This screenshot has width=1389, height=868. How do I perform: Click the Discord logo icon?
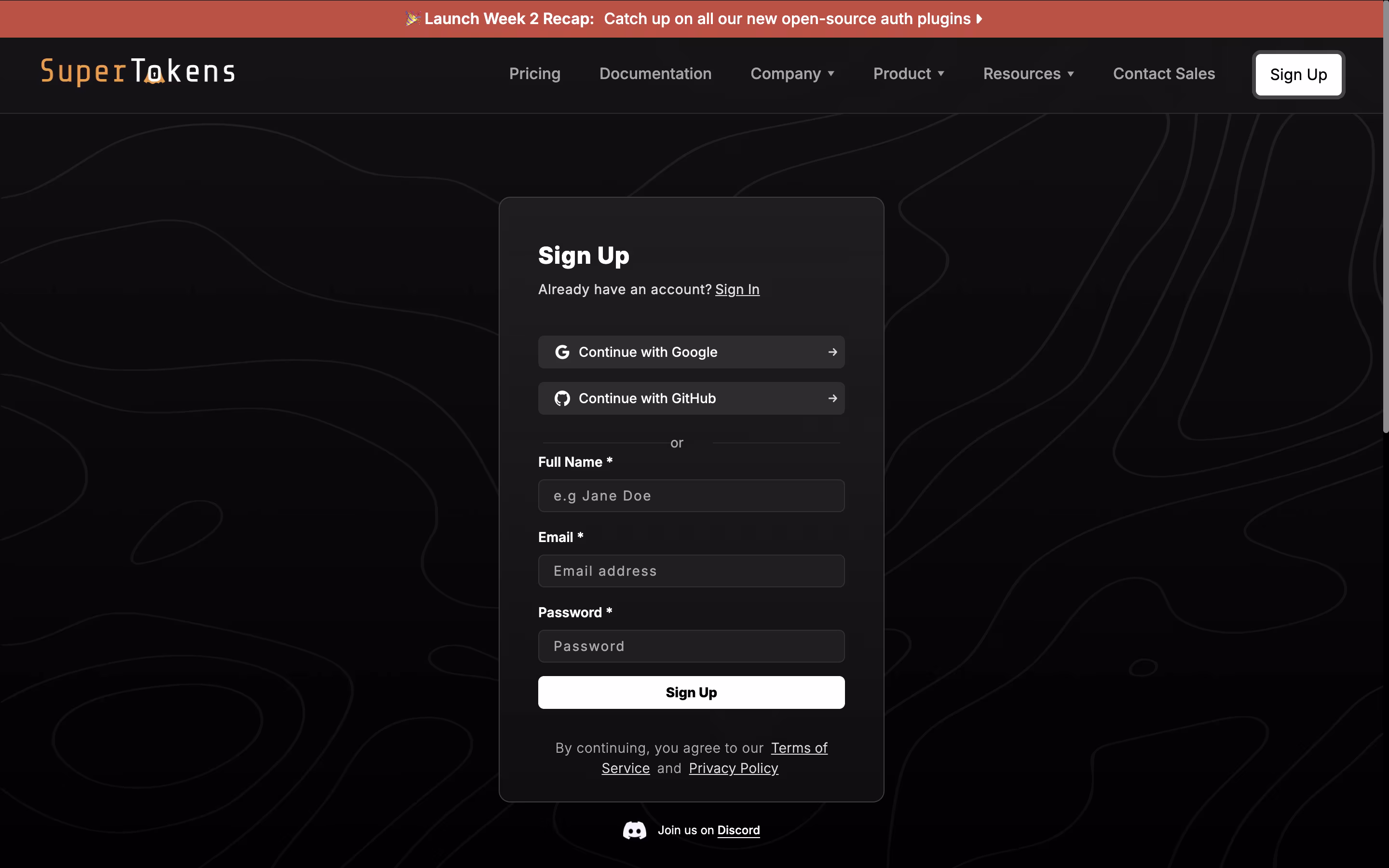(x=634, y=830)
